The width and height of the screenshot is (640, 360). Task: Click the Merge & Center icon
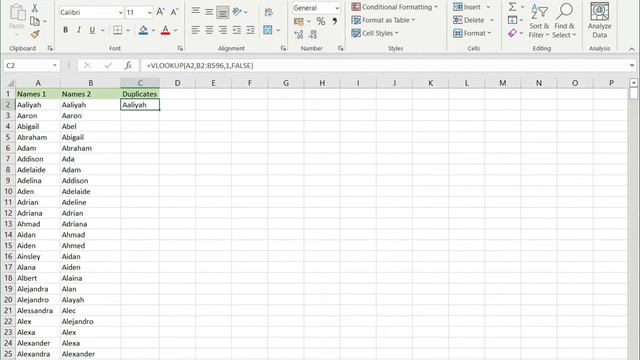[268, 30]
